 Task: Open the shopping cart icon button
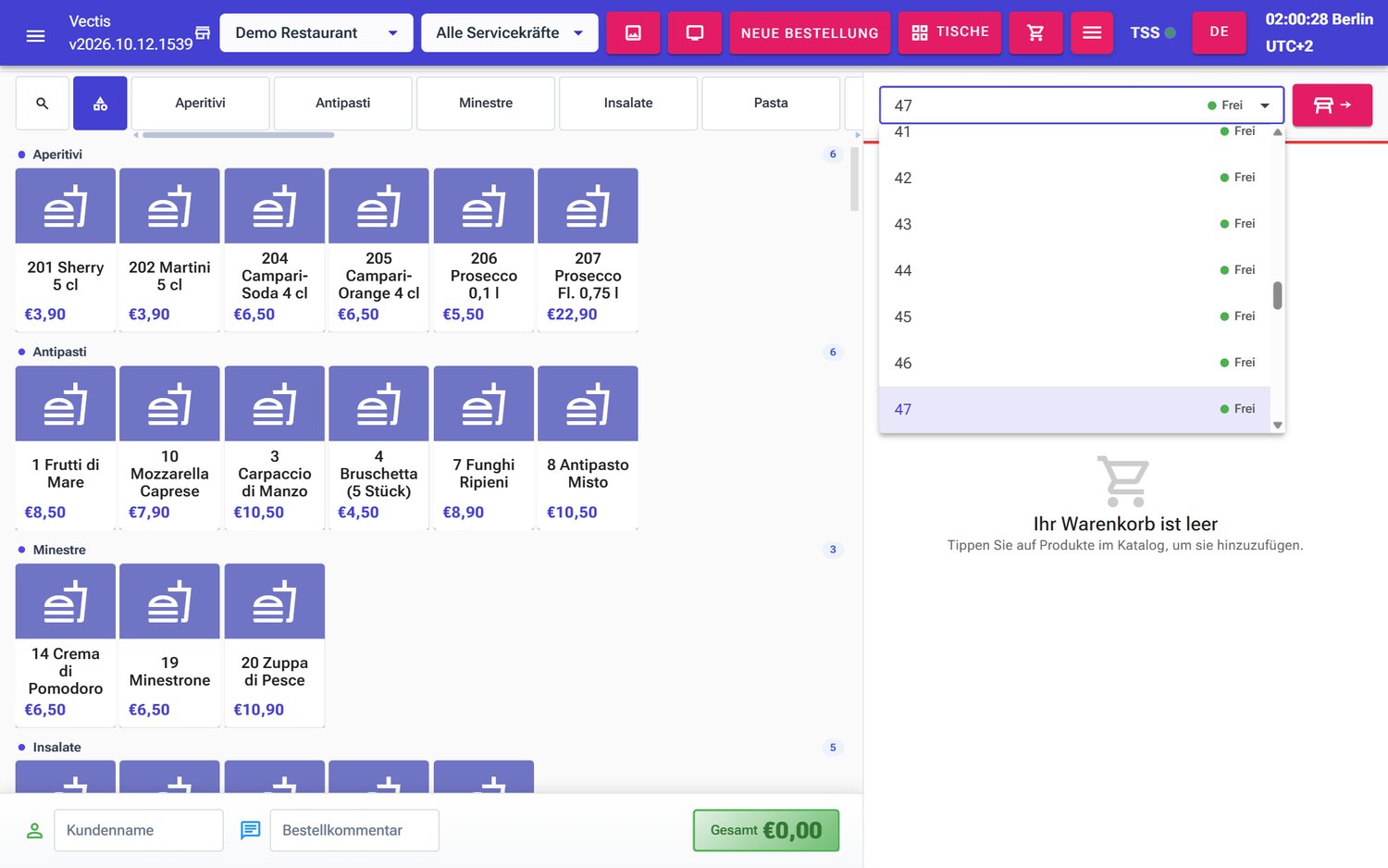[x=1035, y=32]
